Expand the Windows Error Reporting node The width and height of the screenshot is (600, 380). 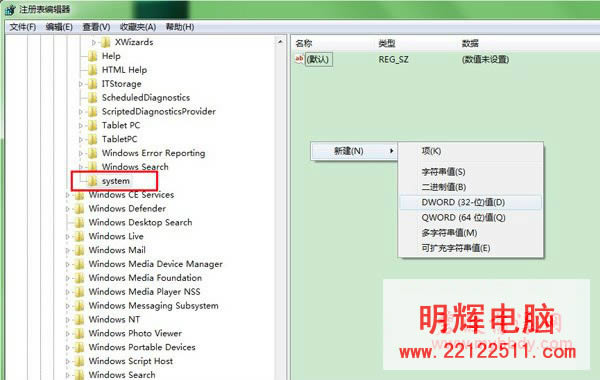(x=80, y=153)
